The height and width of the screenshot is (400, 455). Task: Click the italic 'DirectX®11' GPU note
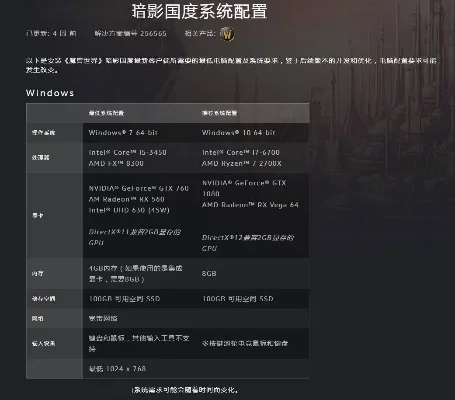point(135,237)
